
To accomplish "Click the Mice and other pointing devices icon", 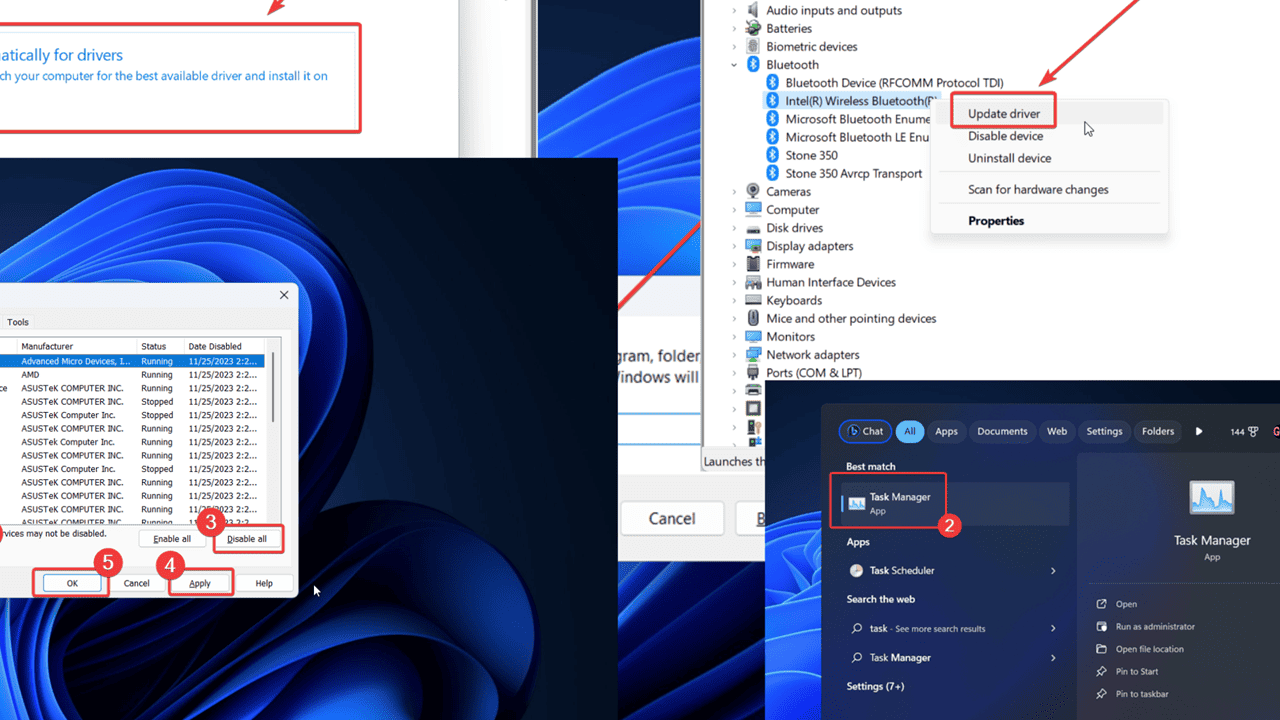I will tap(752, 318).
